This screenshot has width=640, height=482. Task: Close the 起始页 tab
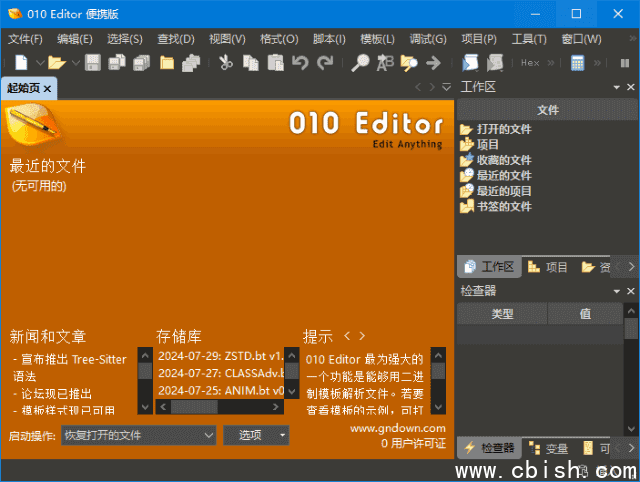pos(48,89)
